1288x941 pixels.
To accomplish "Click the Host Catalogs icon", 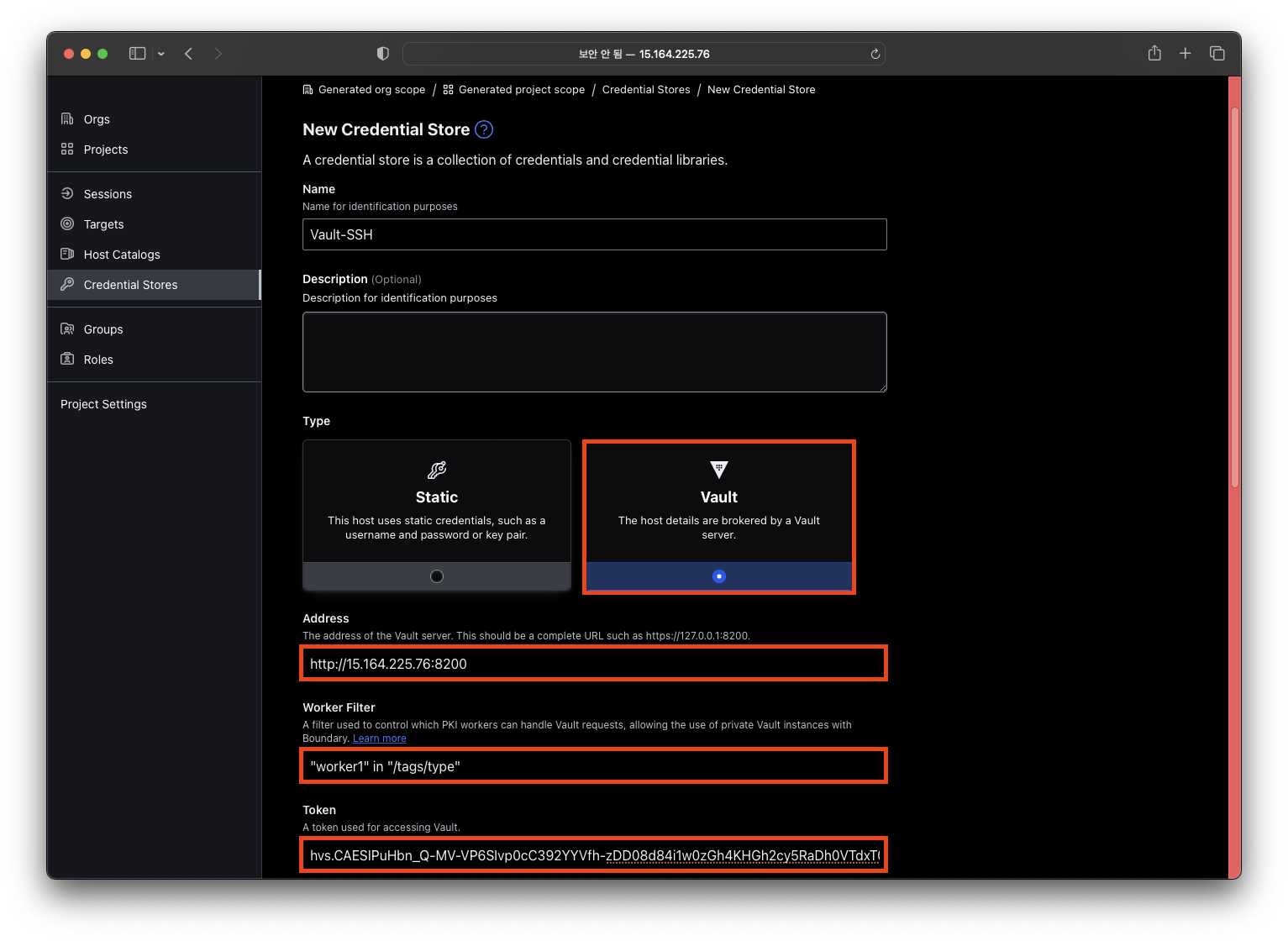I will [x=67, y=254].
